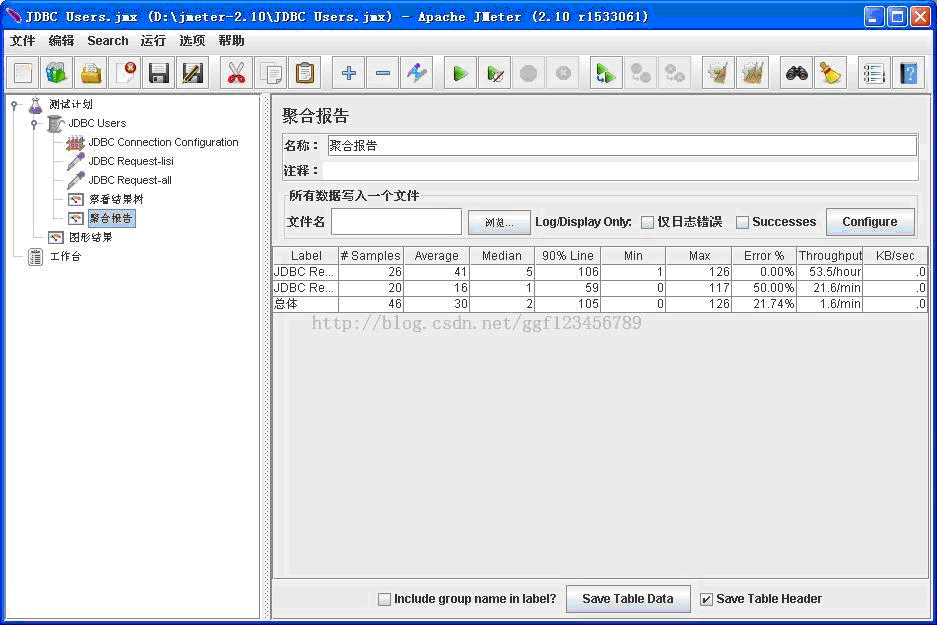
Task: Click the Clear All results icon
Action: pyautogui.click(x=752, y=73)
